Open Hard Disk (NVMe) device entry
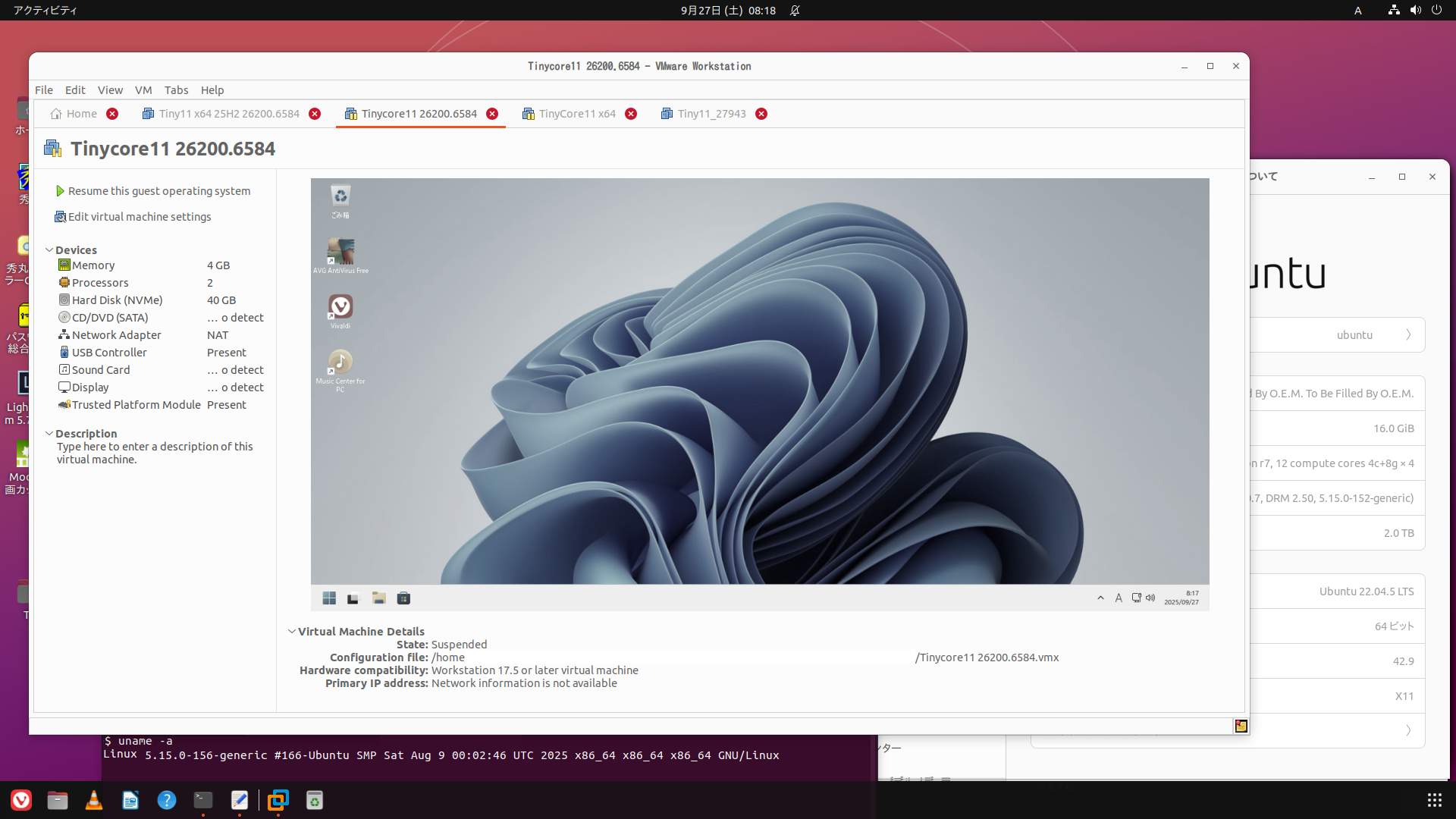1456x819 pixels. (x=117, y=300)
